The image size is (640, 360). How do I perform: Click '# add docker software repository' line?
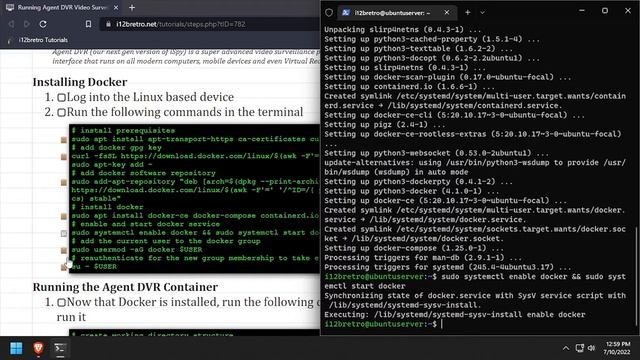[144, 173]
